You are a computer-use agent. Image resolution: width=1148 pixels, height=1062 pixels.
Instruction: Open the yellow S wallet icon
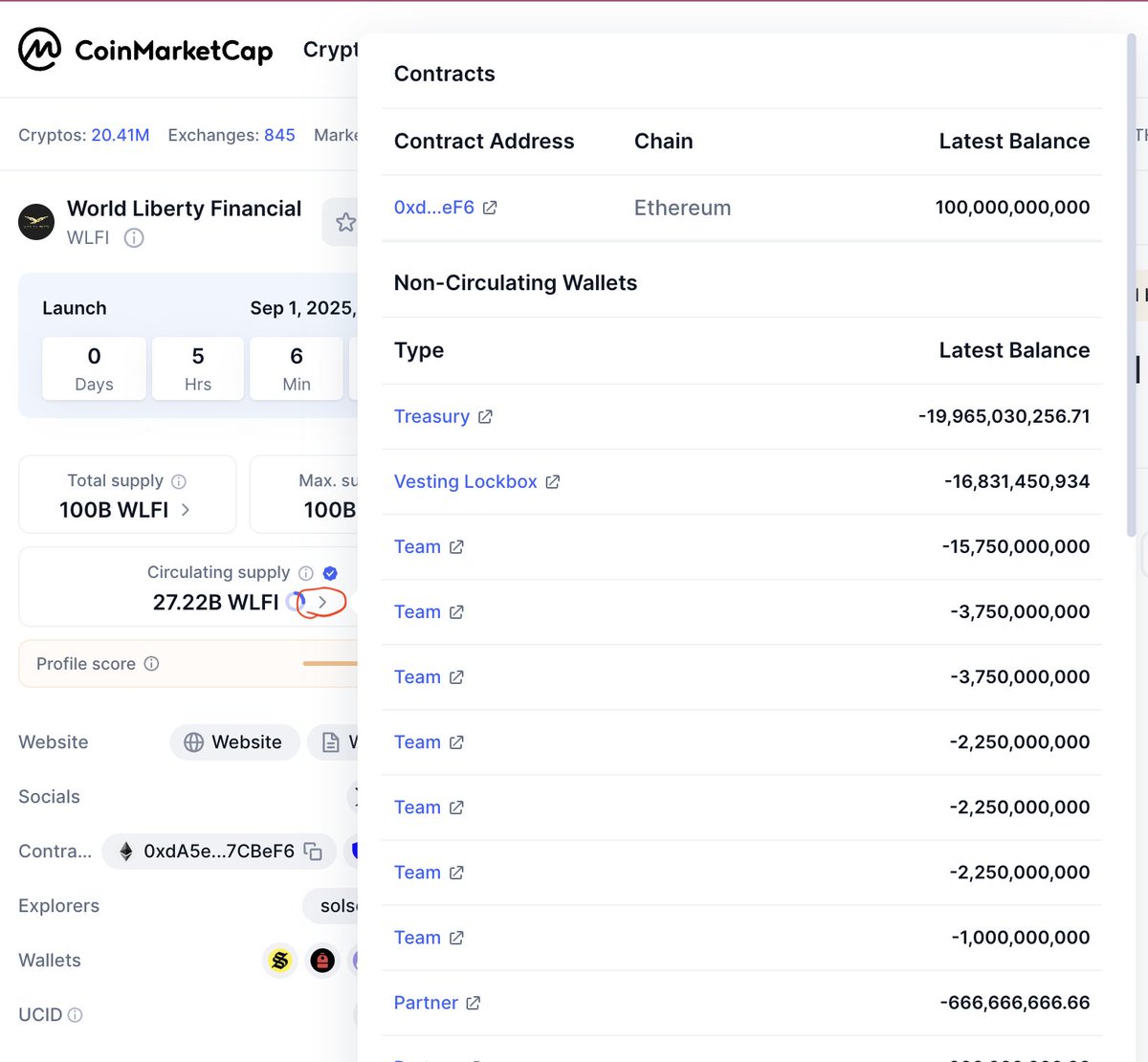click(280, 960)
